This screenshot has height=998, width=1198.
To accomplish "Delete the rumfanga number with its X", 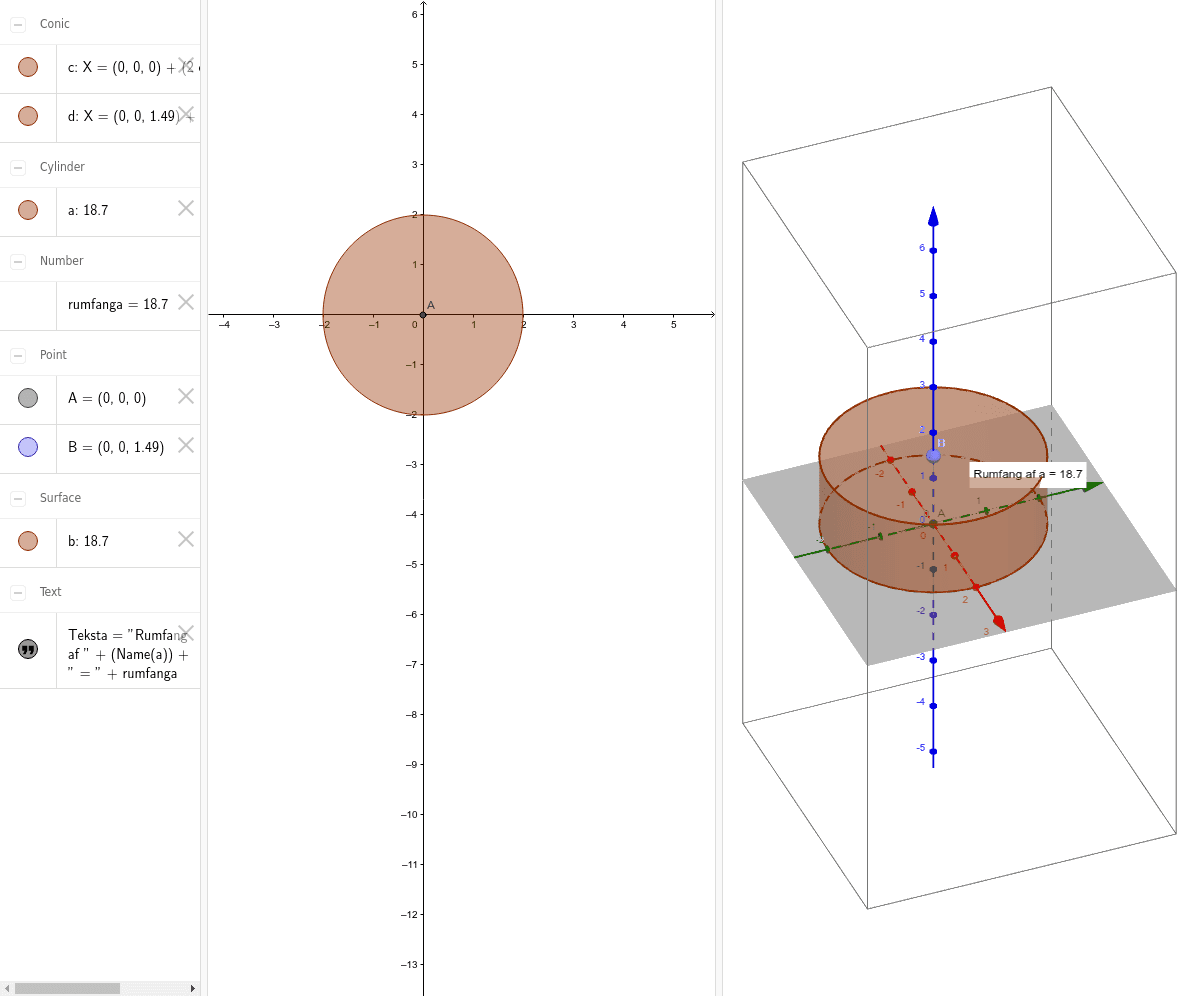I will pyautogui.click(x=184, y=302).
